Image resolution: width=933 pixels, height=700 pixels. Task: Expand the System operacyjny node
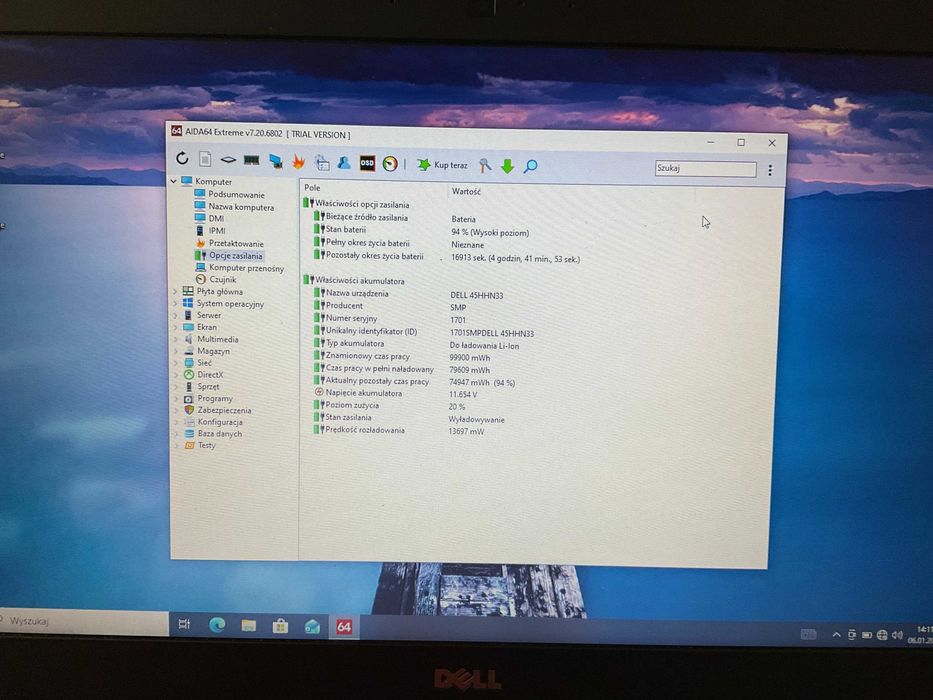pos(175,304)
